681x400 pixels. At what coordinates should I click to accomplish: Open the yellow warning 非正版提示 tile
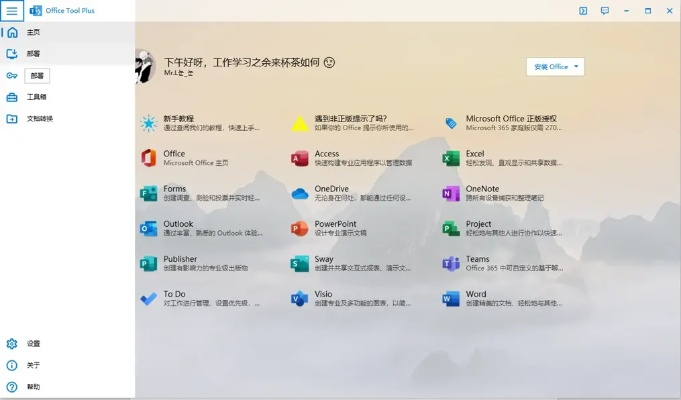[352, 123]
